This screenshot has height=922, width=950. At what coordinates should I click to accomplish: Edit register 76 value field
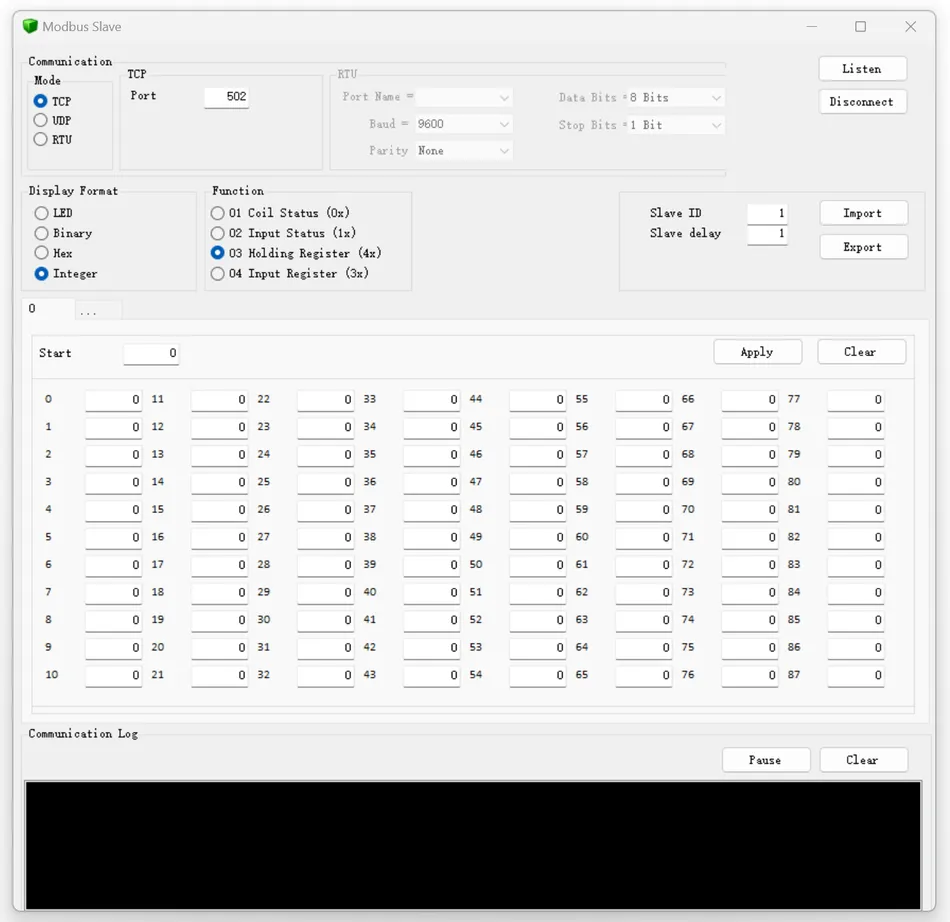[x=749, y=675]
